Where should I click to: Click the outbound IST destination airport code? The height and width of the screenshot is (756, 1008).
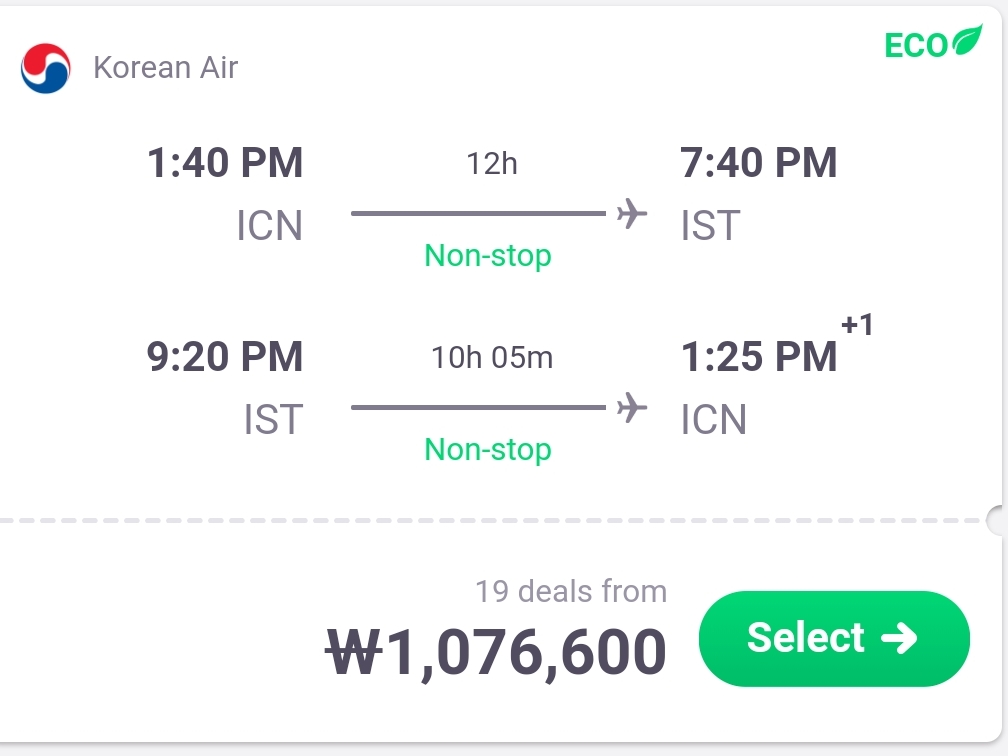(710, 226)
